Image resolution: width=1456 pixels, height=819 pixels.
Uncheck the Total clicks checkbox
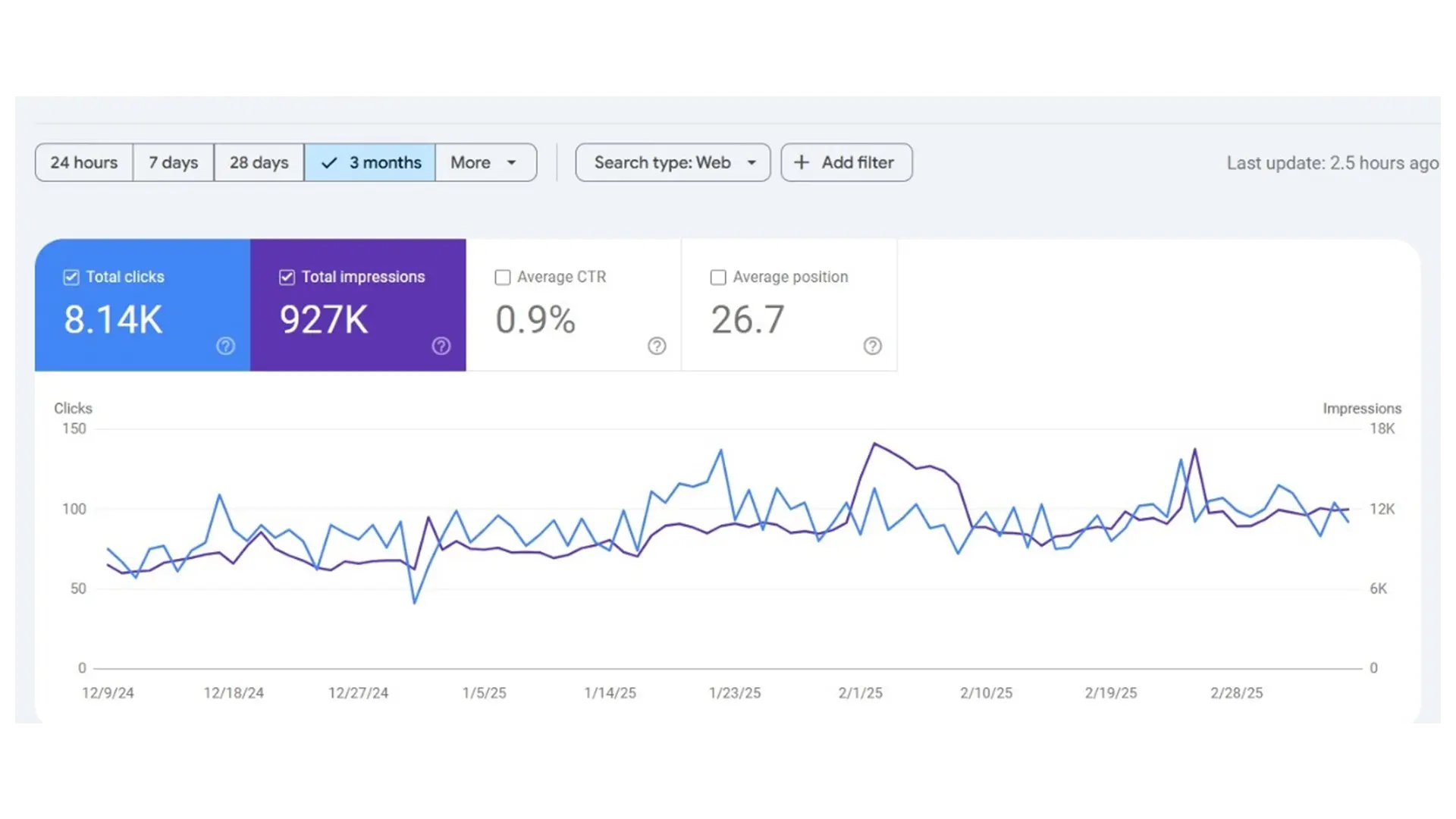pyautogui.click(x=71, y=278)
